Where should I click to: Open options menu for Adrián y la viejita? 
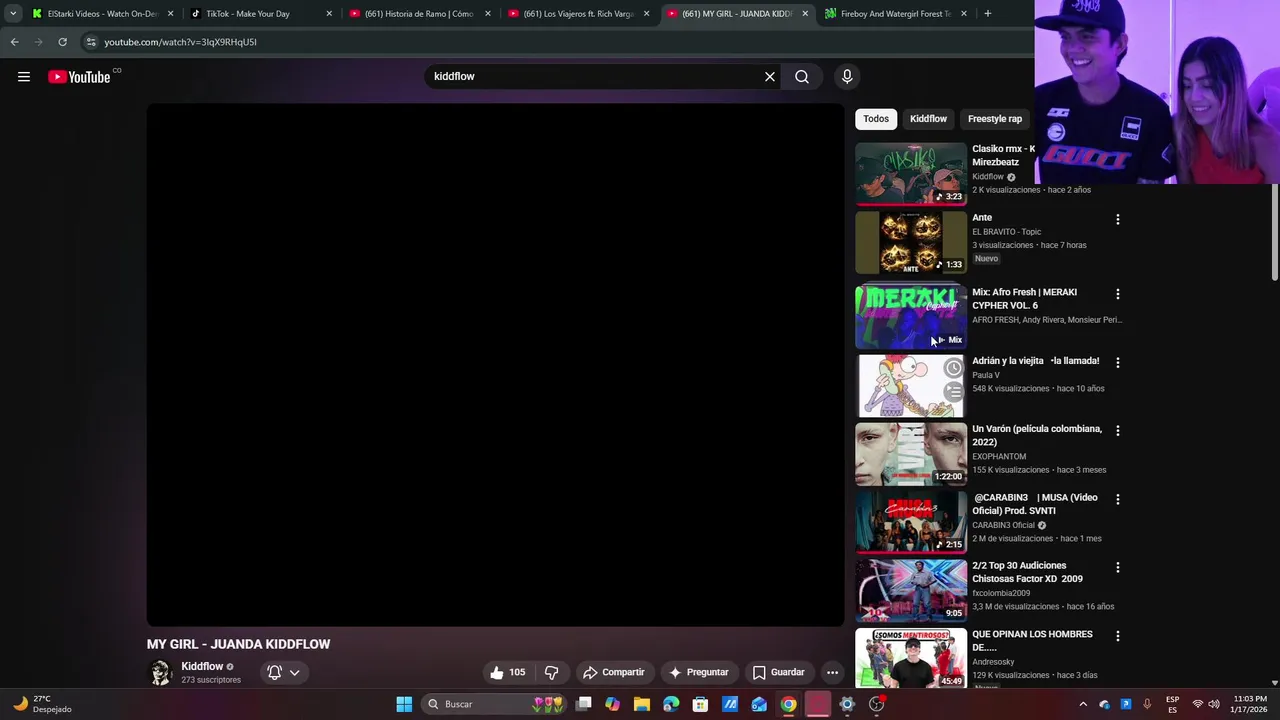1118,362
